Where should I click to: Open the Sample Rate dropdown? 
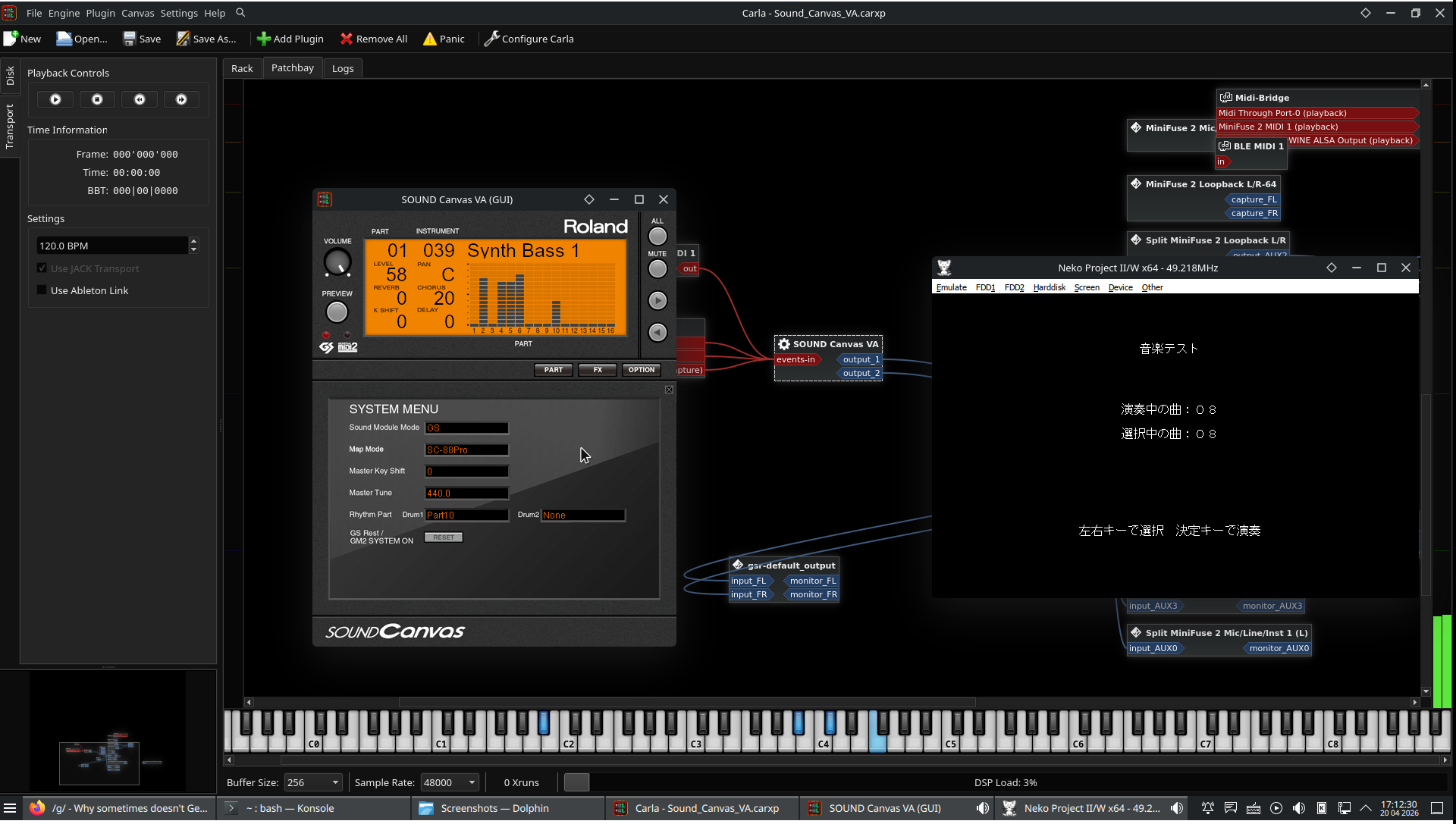450,782
